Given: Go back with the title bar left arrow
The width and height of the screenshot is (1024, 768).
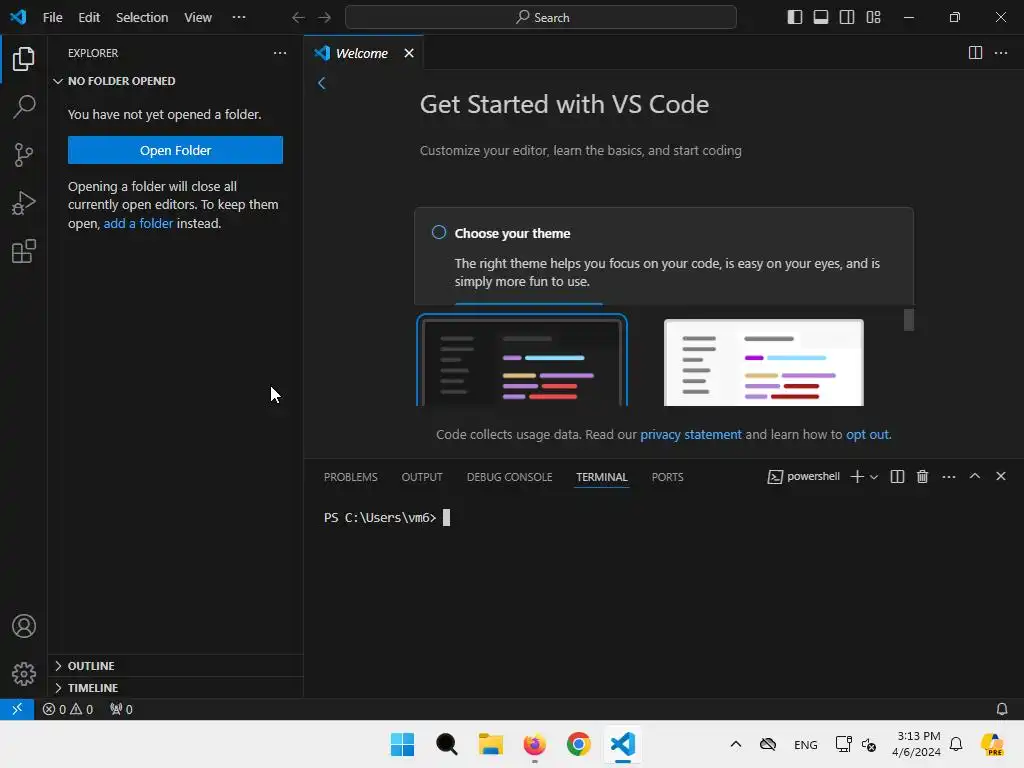Looking at the screenshot, I should point(298,18).
